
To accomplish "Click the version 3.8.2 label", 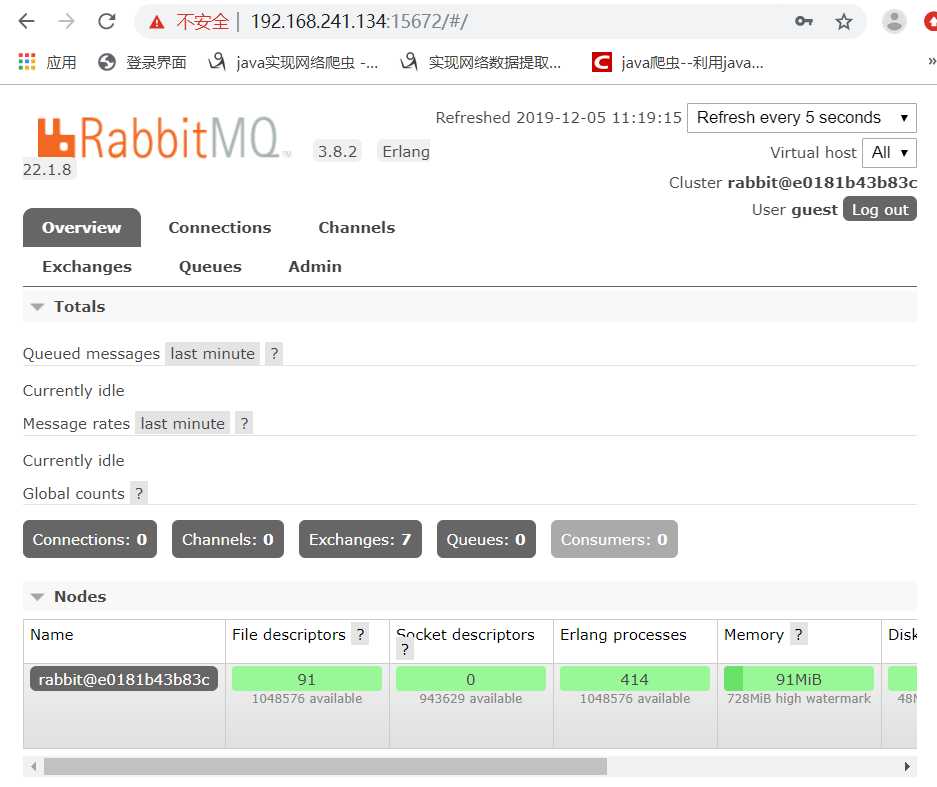I will tap(337, 151).
